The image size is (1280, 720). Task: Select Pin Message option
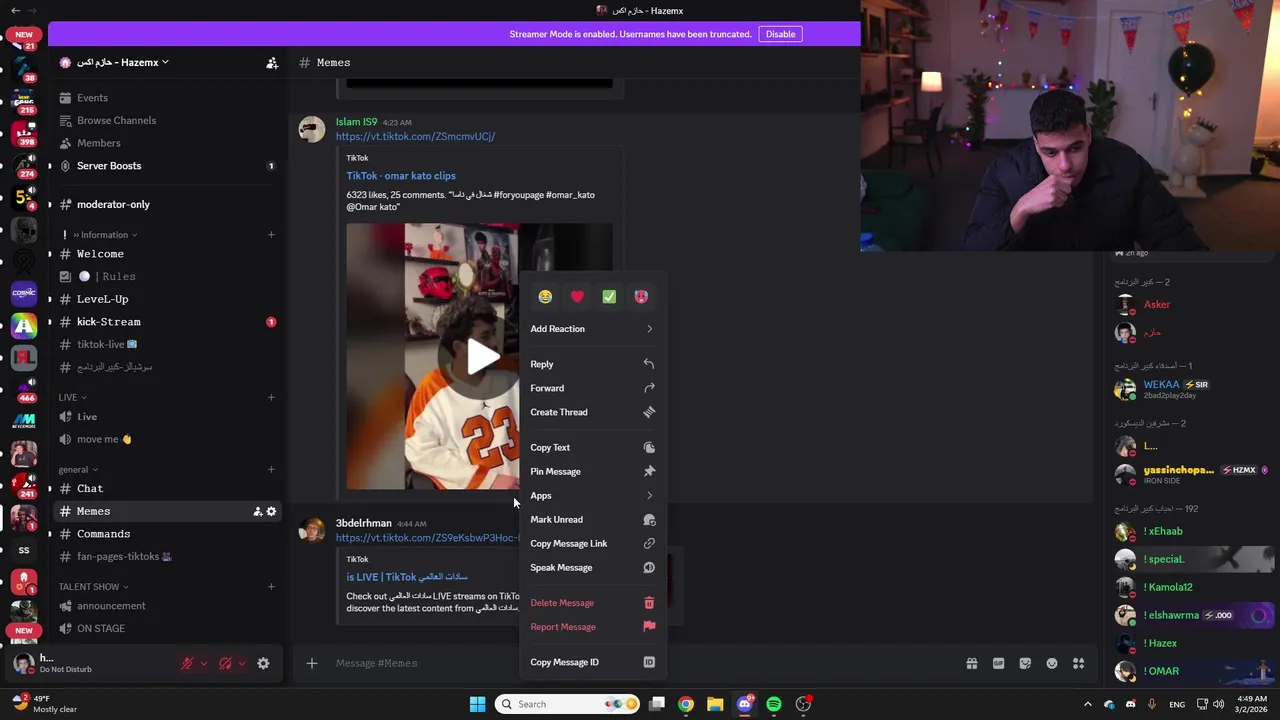pos(592,472)
